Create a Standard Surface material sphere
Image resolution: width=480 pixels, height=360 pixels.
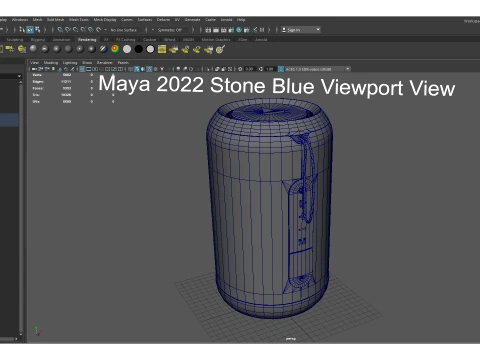coord(33,49)
